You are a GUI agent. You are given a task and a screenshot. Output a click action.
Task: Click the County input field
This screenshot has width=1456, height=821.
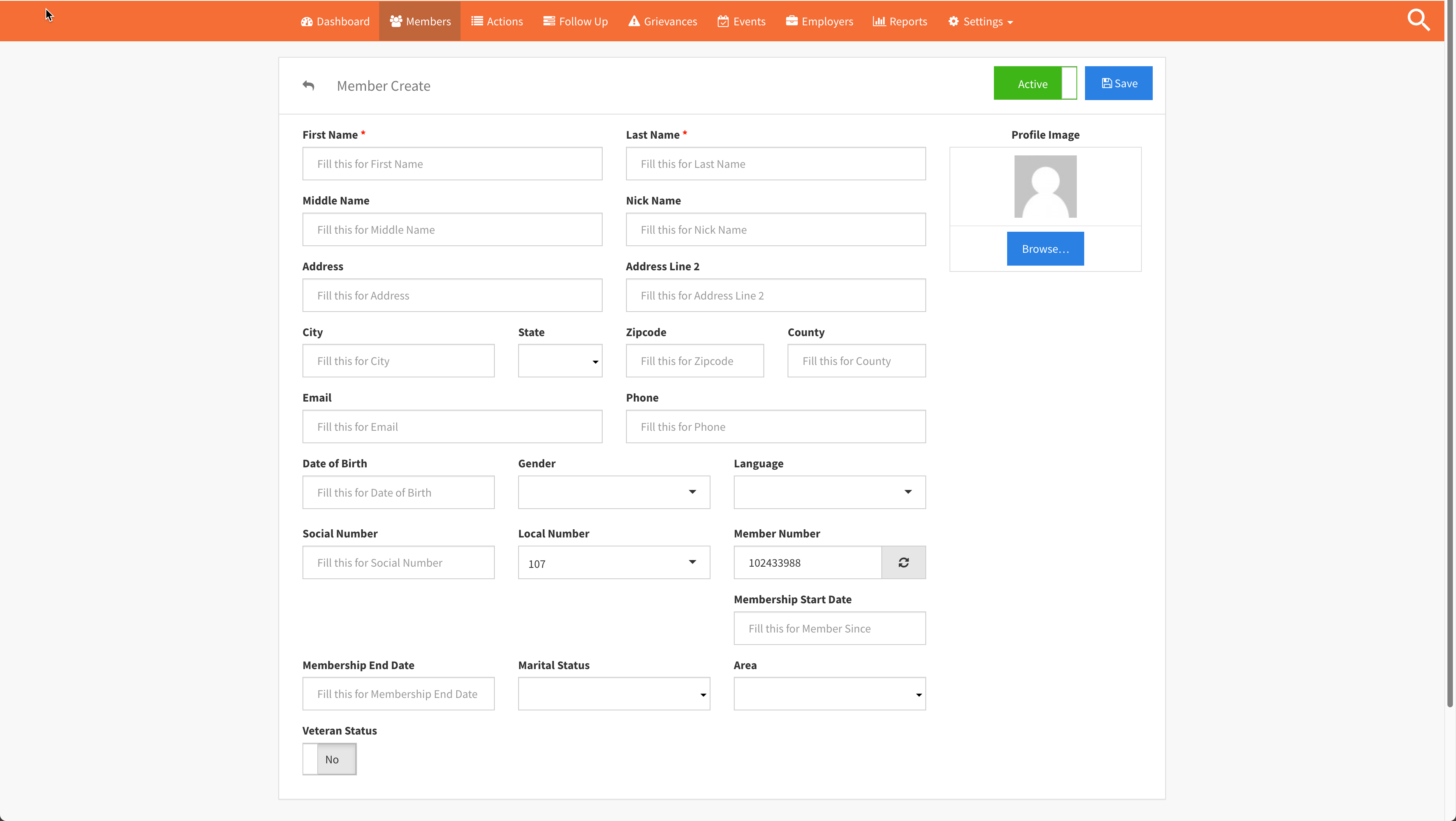pyautogui.click(x=856, y=361)
